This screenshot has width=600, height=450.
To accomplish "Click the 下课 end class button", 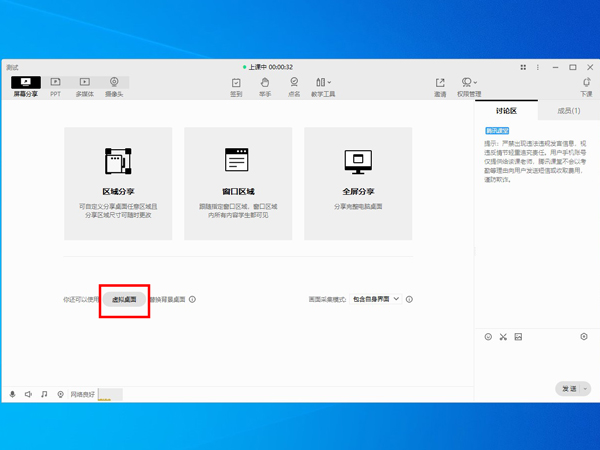I will tap(586, 86).
